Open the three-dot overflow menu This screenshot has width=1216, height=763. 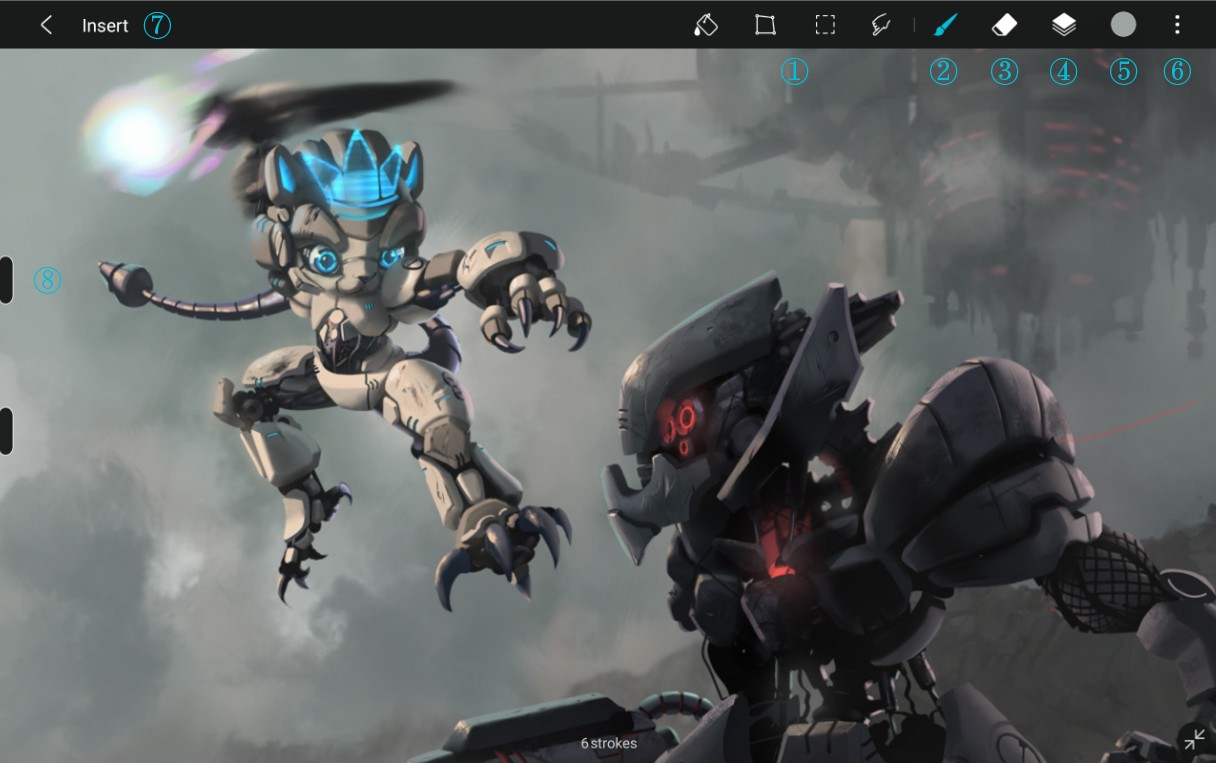[x=1177, y=25]
